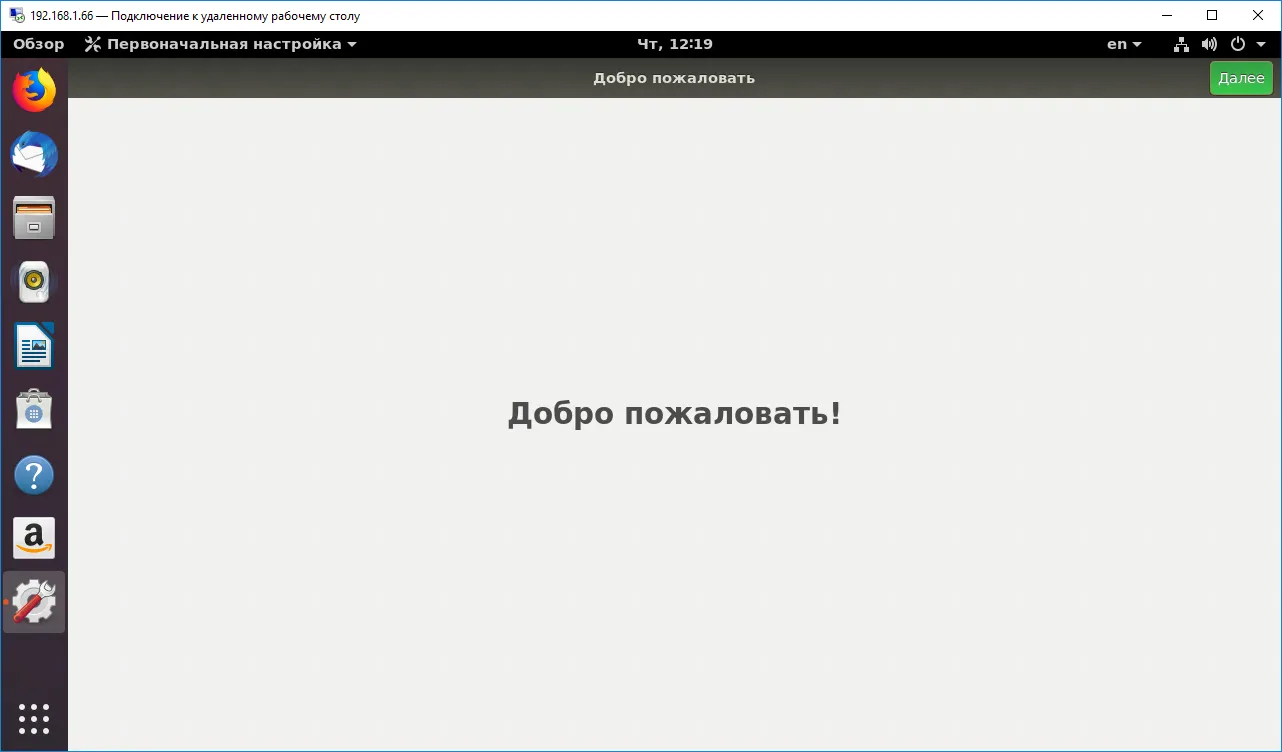Launch Amazon from the dock

click(x=34, y=538)
